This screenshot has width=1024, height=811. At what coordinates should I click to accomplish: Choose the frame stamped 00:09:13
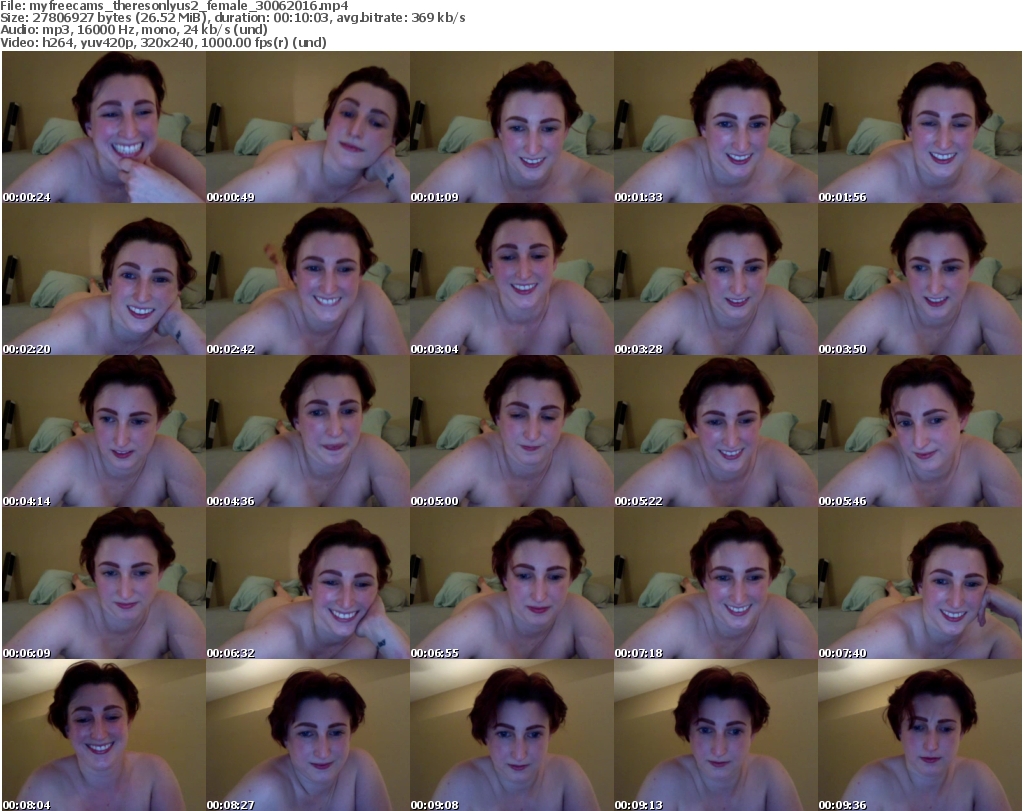(x=716, y=735)
